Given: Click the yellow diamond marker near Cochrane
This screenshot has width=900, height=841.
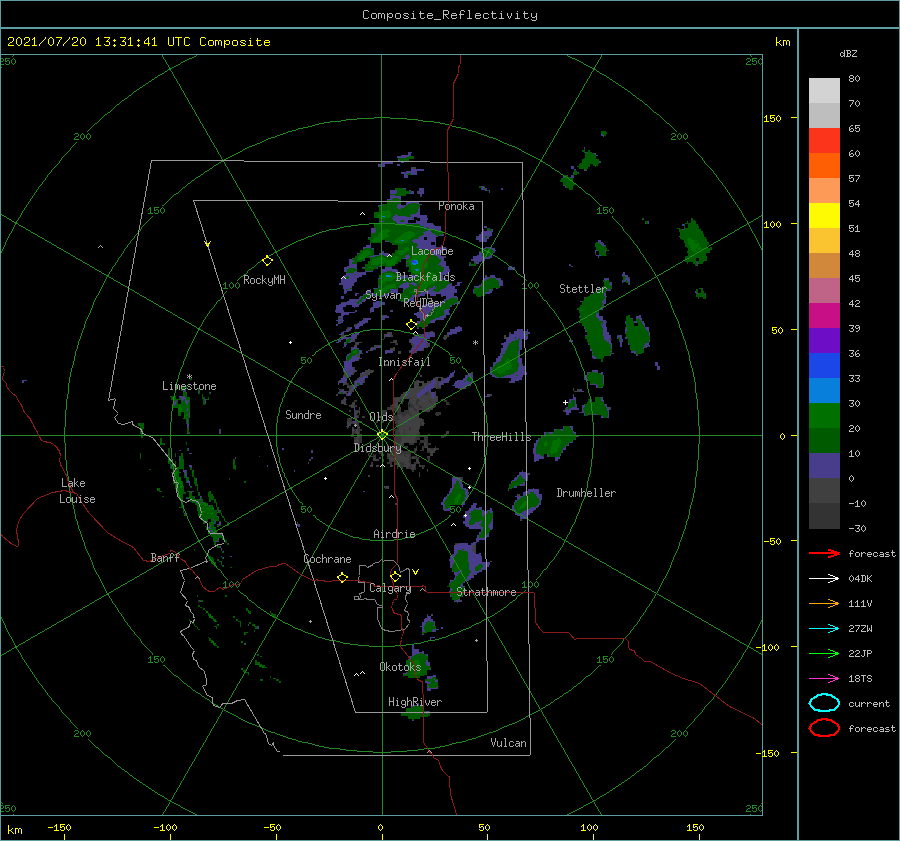Looking at the screenshot, I should [x=342, y=577].
